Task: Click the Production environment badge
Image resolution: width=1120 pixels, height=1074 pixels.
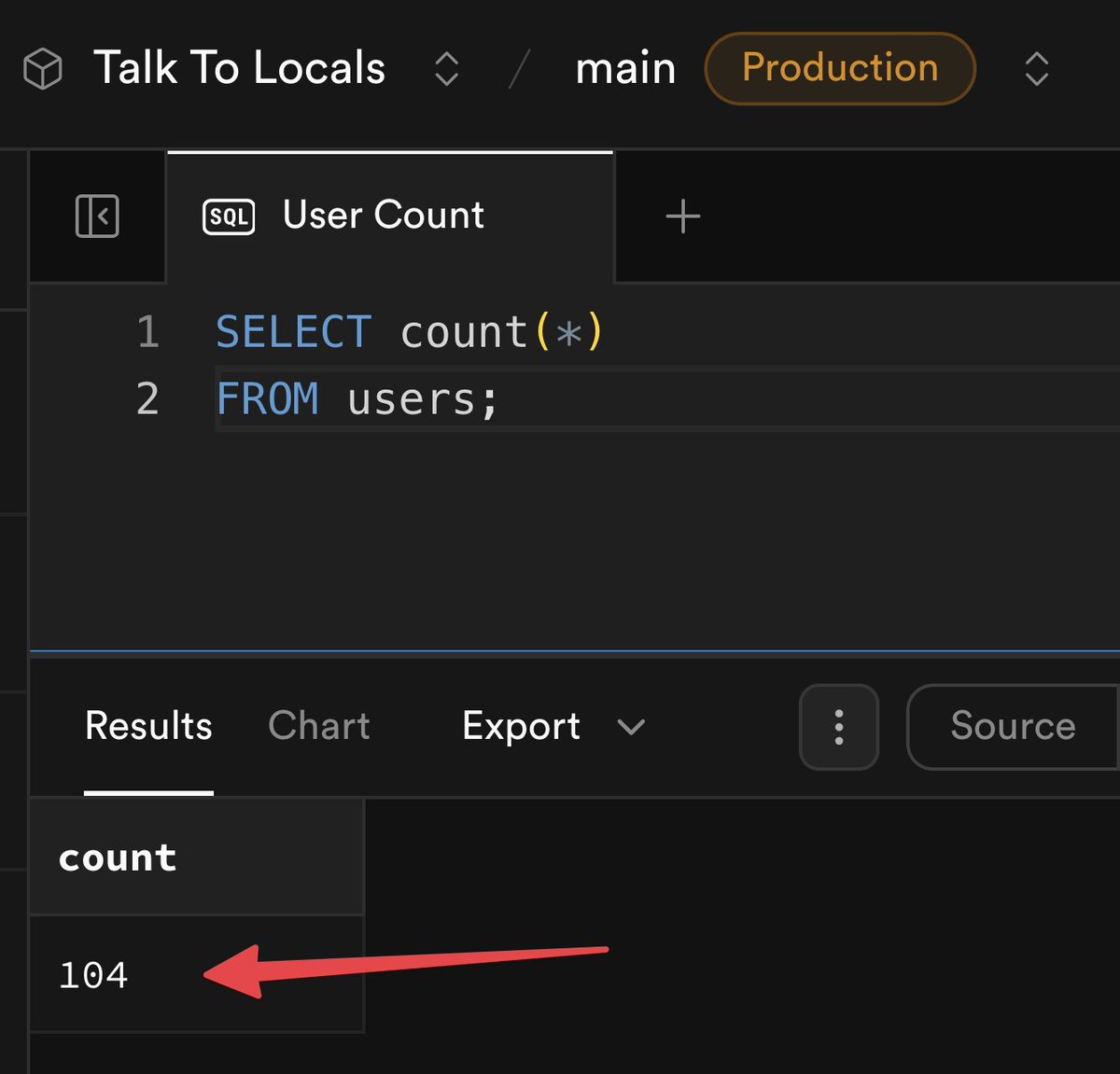Action: [x=839, y=68]
